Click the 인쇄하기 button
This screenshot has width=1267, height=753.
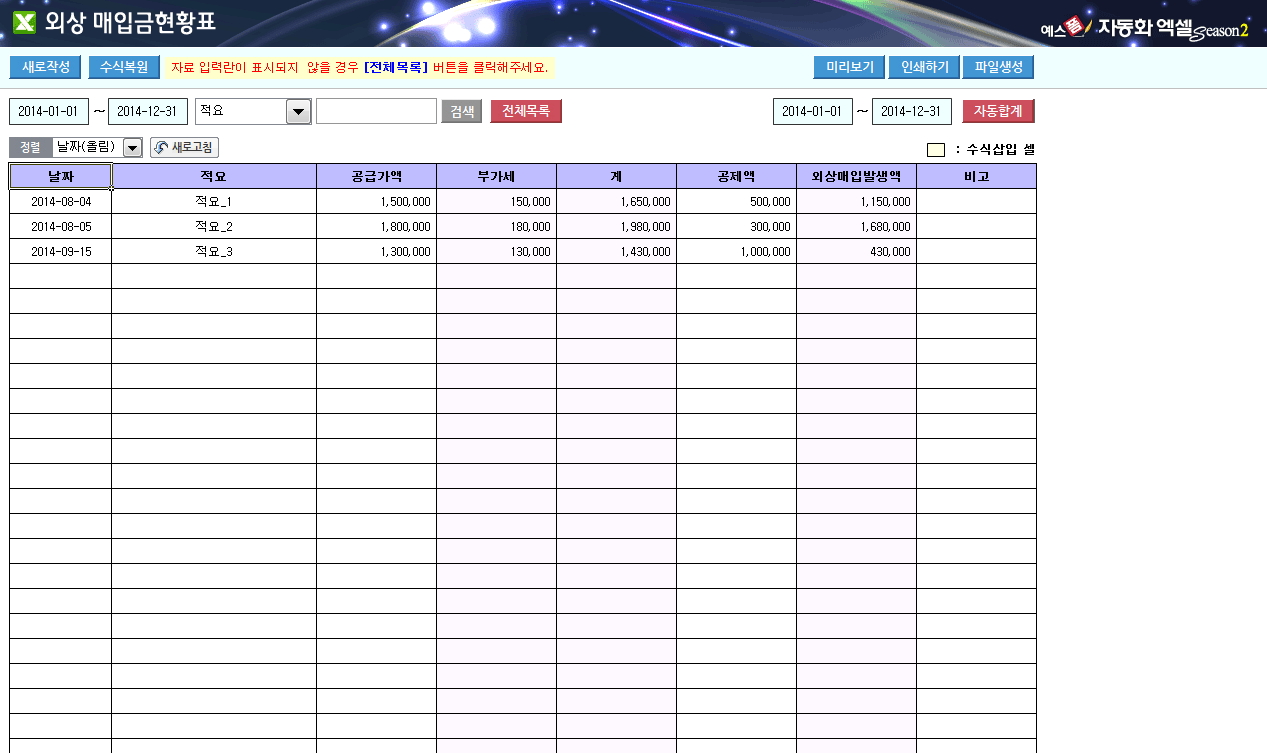(x=924, y=67)
